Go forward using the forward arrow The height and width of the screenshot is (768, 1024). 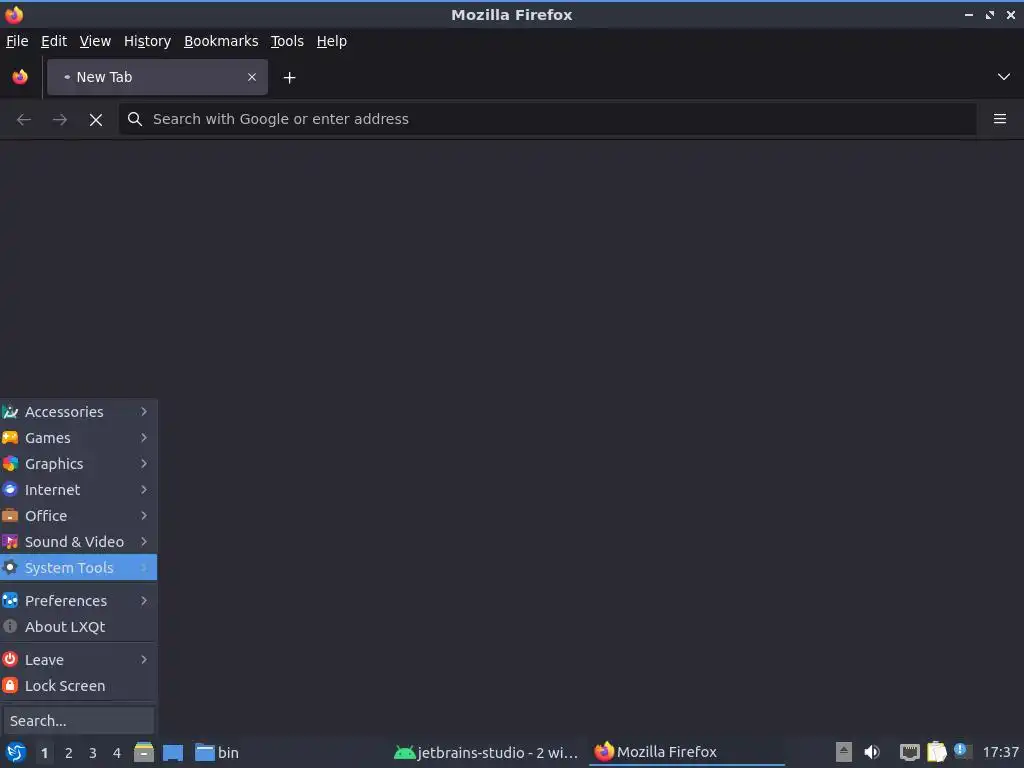point(59,120)
